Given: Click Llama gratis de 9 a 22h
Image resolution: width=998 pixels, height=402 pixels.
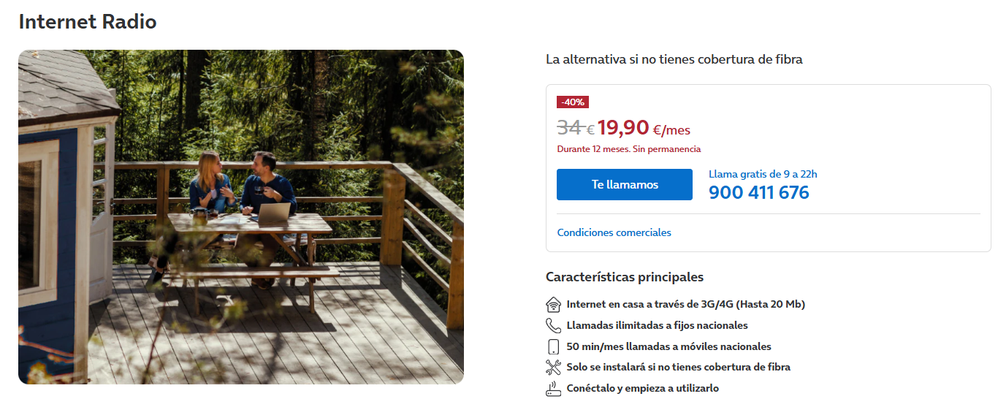Looking at the screenshot, I should 763,174.
